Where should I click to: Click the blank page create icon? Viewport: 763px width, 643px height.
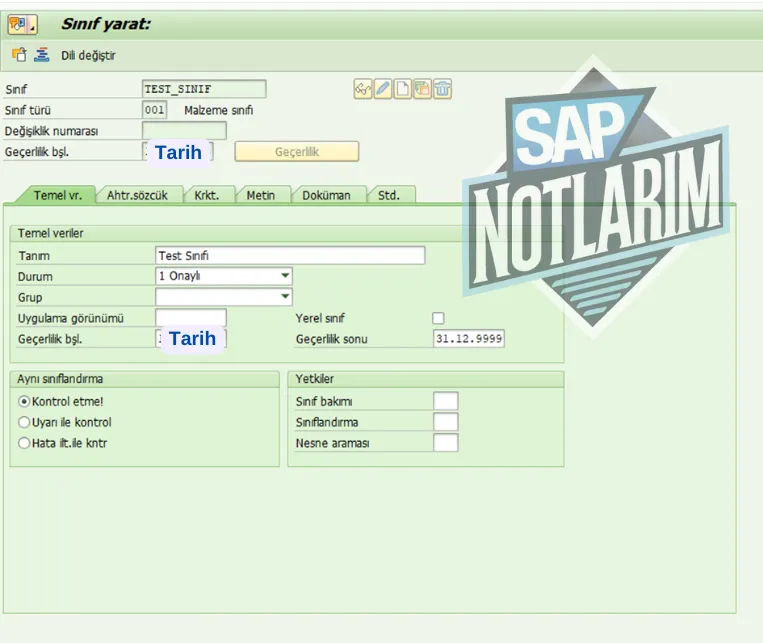402,89
